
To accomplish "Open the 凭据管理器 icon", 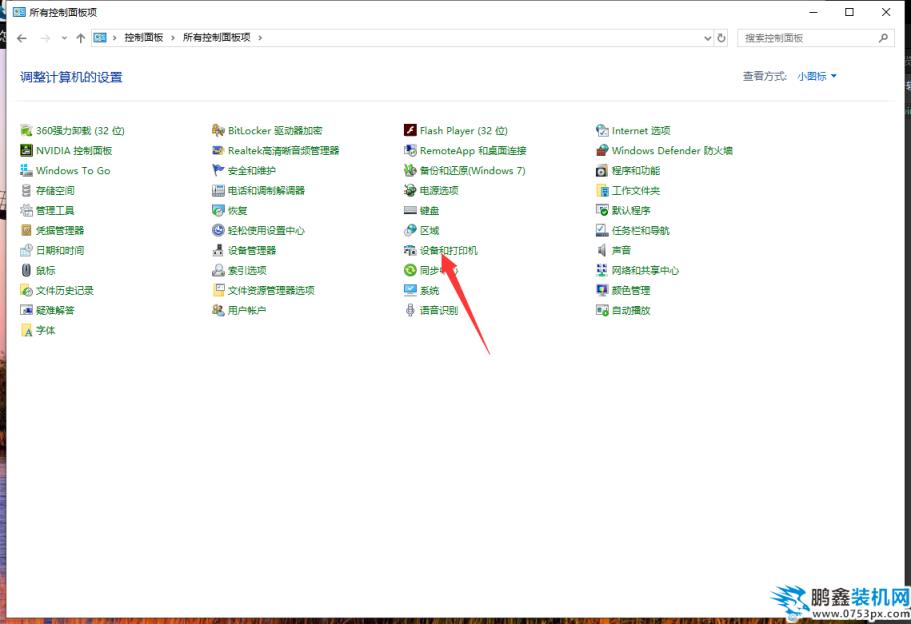I will (x=26, y=230).
